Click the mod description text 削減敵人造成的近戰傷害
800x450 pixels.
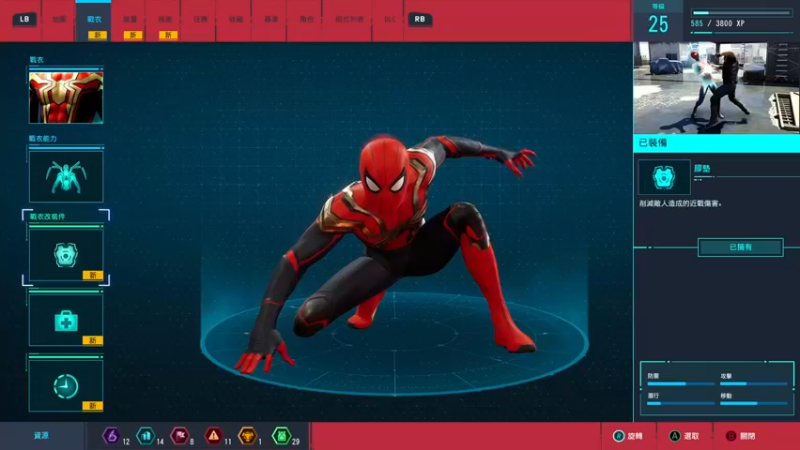click(x=681, y=204)
